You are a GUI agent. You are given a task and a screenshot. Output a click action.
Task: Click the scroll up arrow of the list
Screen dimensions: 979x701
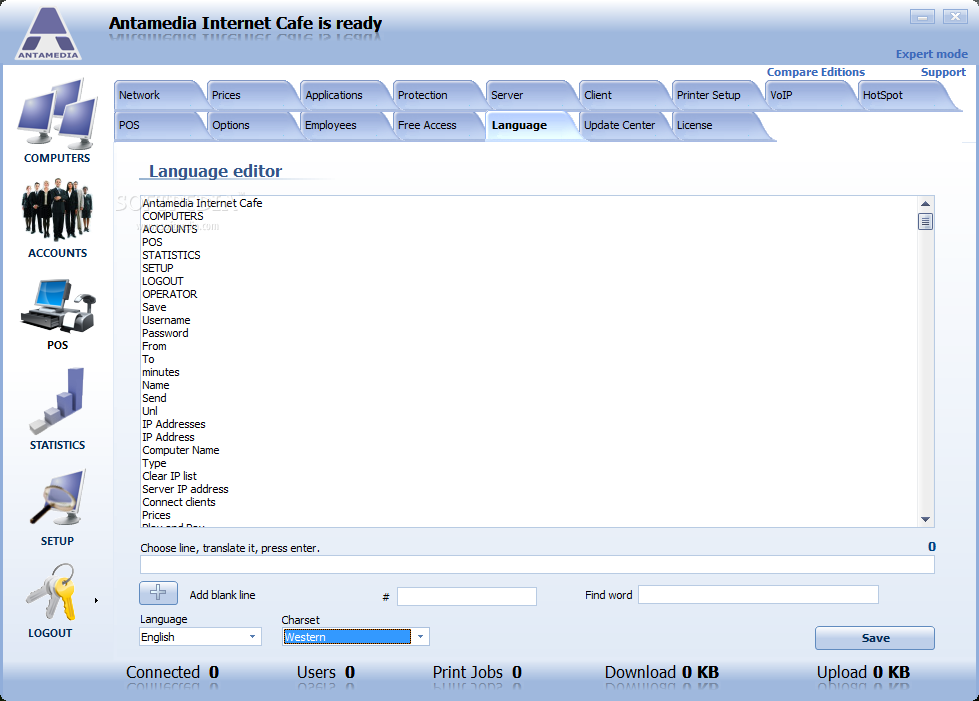925,203
